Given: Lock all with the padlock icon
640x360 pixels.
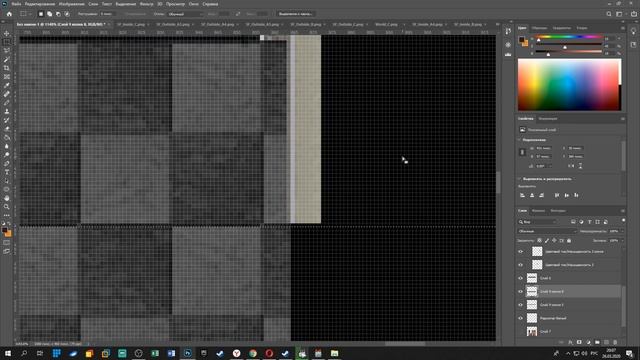Looking at the screenshot, I should [x=569, y=241].
